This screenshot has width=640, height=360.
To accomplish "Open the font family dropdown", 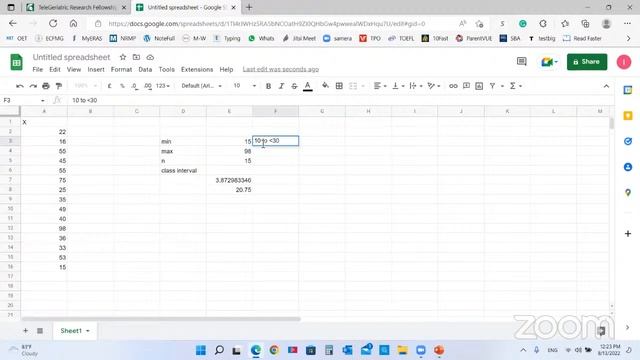I will click(x=202, y=86).
